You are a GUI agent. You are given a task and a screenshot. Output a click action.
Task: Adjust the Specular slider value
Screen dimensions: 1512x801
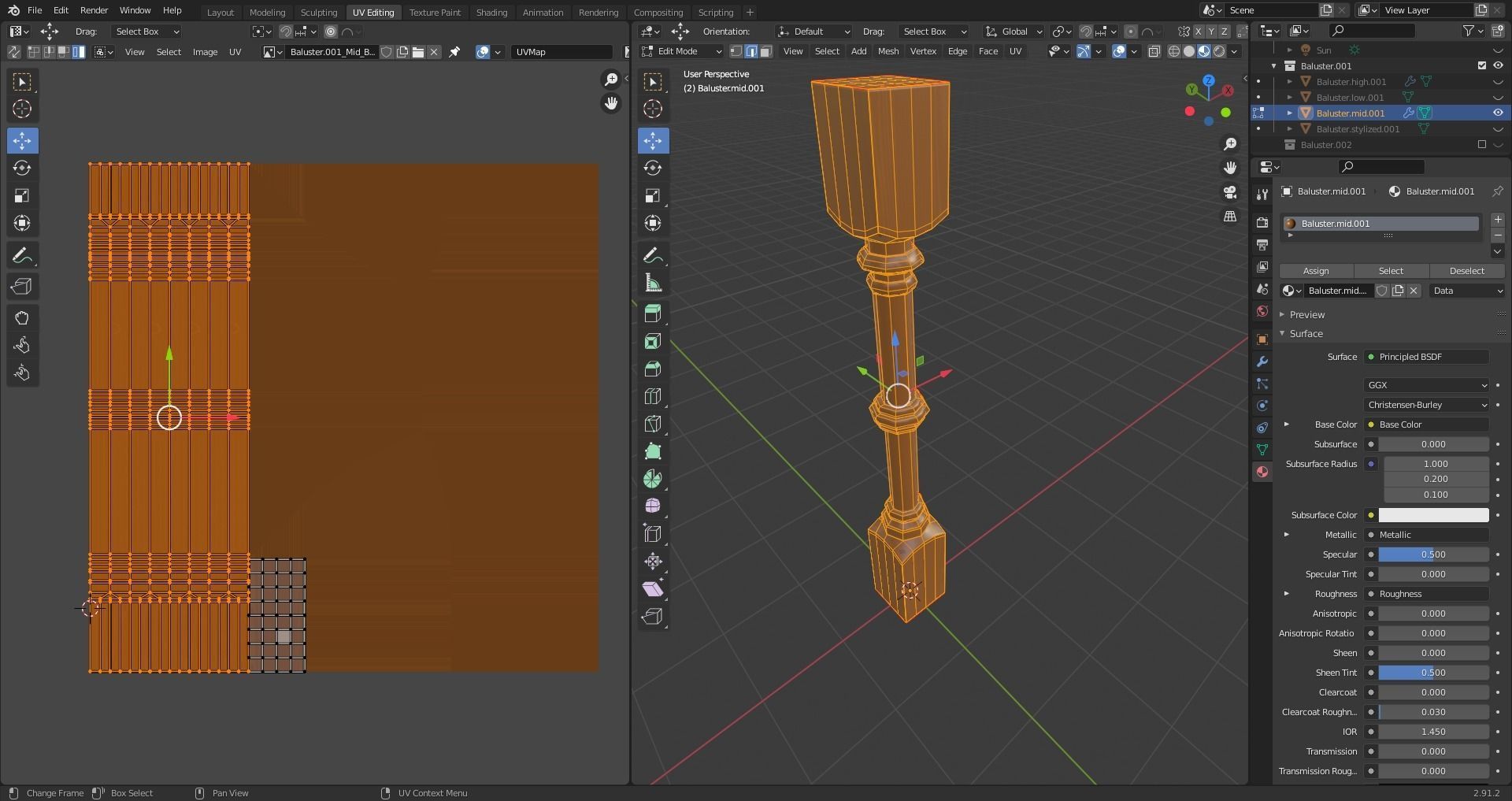coord(1433,554)
